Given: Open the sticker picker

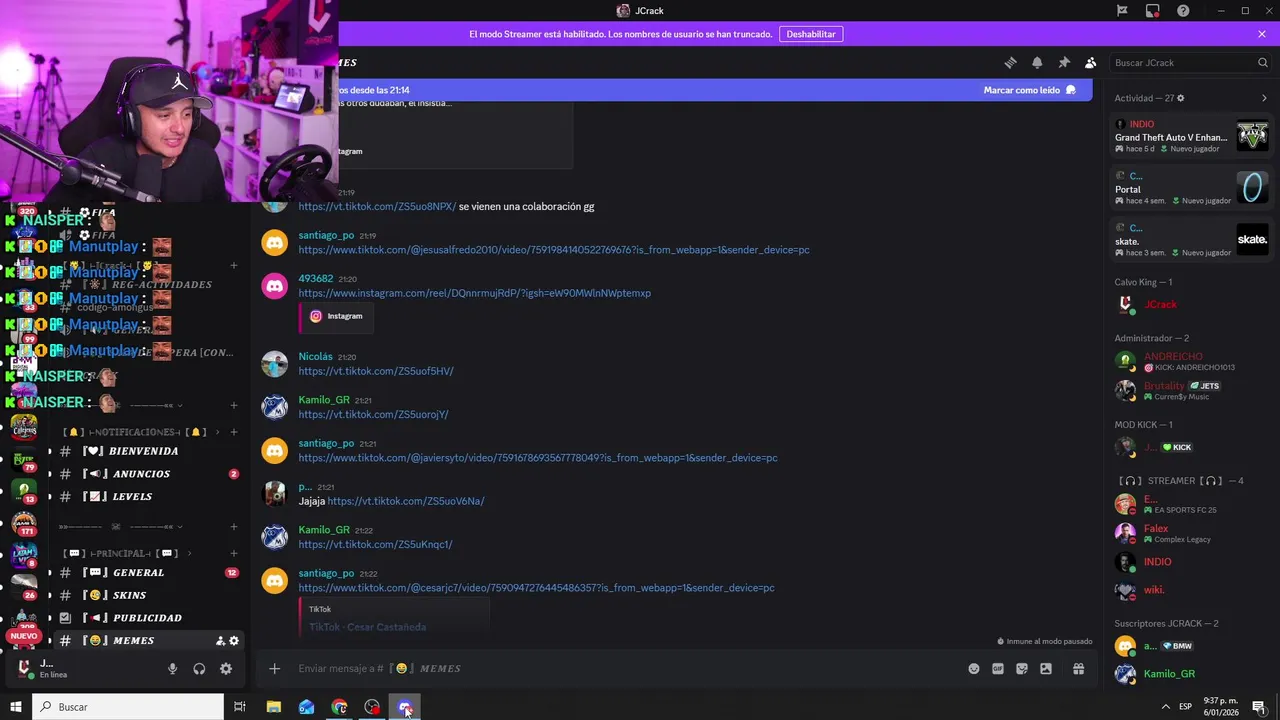Looking at the screenshot, I should pyautogui.click(x=1022, y=669).
